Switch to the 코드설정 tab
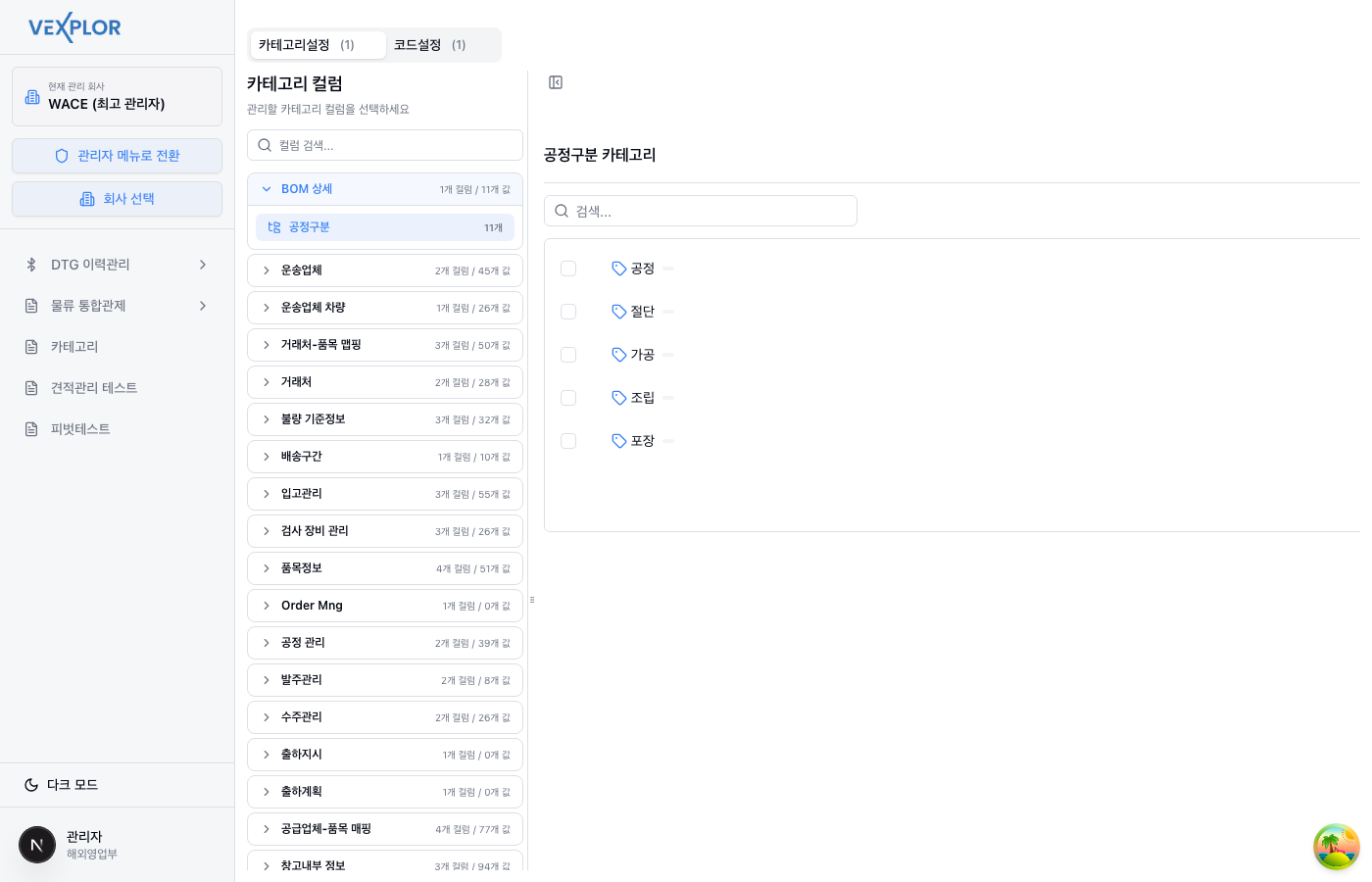The image size is (1372, 882). pos(430,45)
